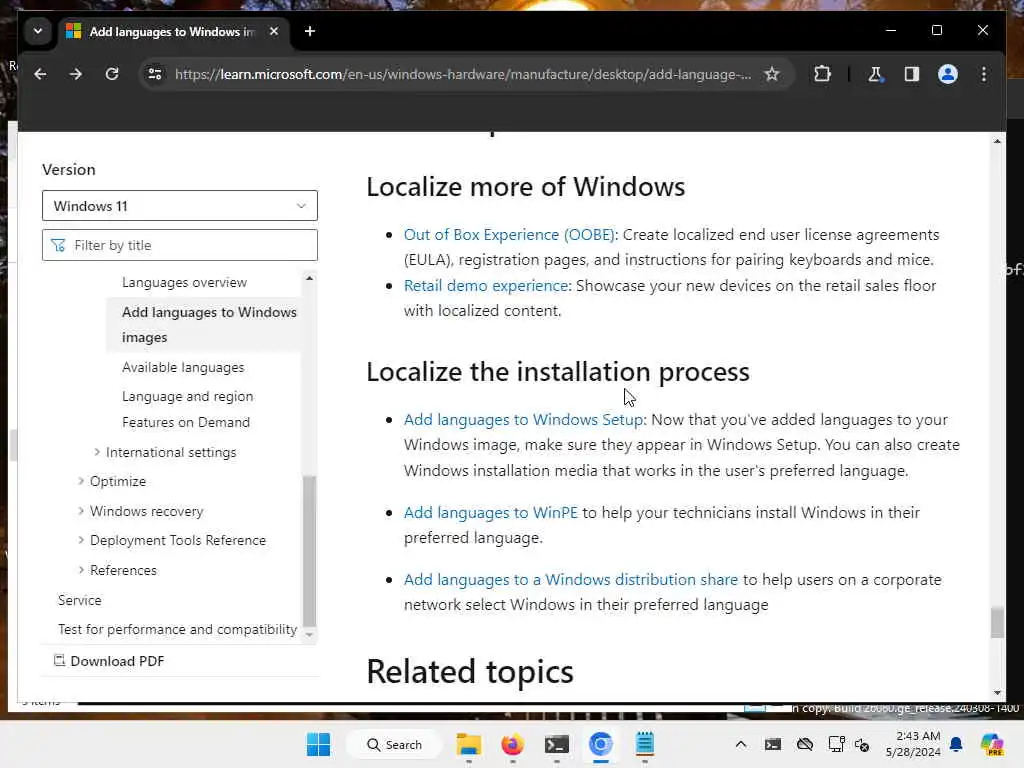
Task: Open Terminal from the taskbar
Action: [556, 744]
